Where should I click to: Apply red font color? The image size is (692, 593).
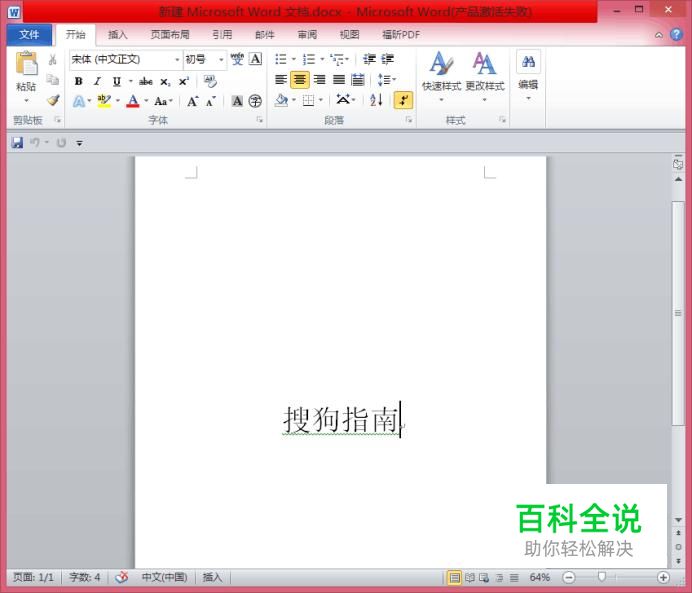point(133,101)
